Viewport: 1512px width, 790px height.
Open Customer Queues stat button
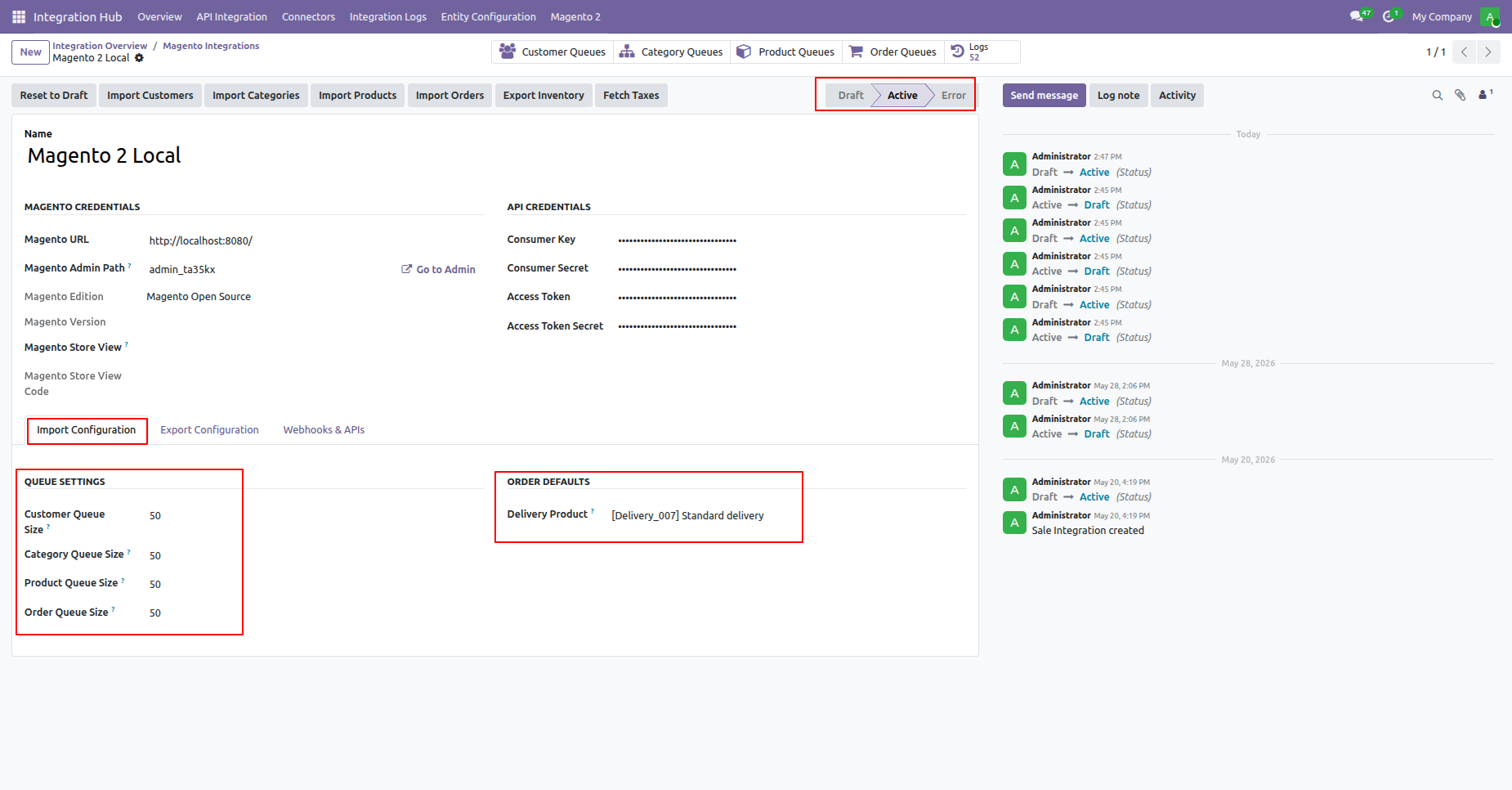point(553,52)
